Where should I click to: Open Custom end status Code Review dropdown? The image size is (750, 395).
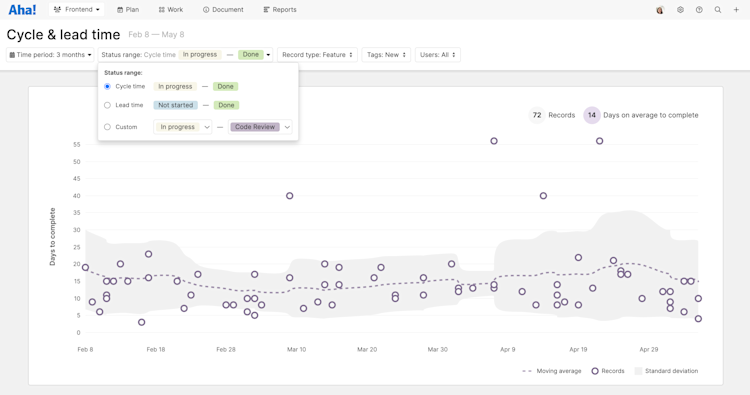click(x=260, y=127)
